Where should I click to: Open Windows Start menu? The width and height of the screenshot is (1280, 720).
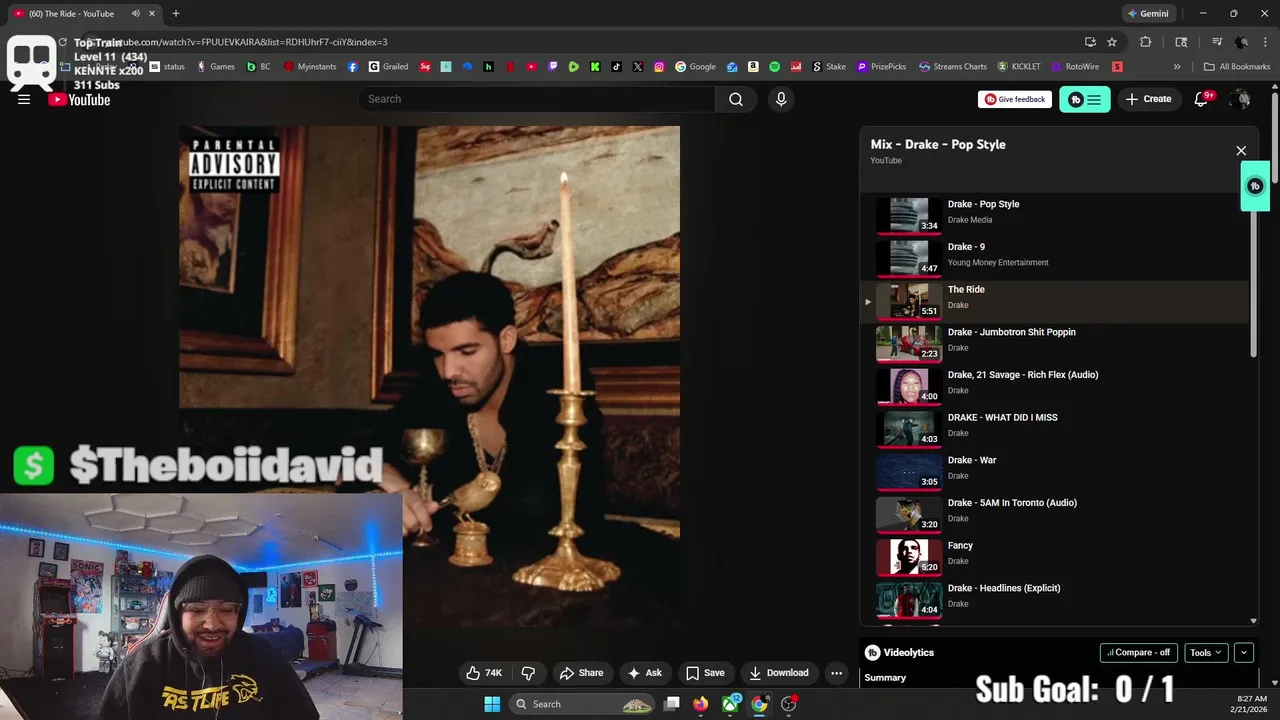coord(492,704)
